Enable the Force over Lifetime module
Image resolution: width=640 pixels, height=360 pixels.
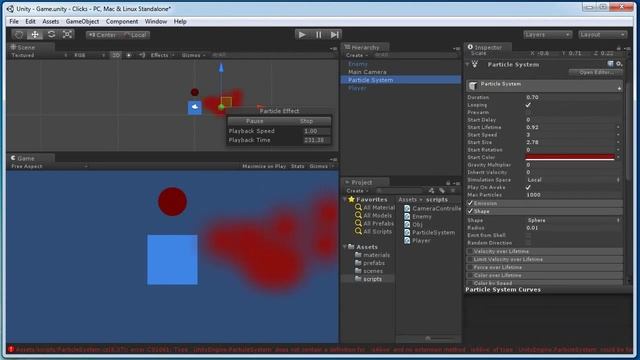pos(470,267)
